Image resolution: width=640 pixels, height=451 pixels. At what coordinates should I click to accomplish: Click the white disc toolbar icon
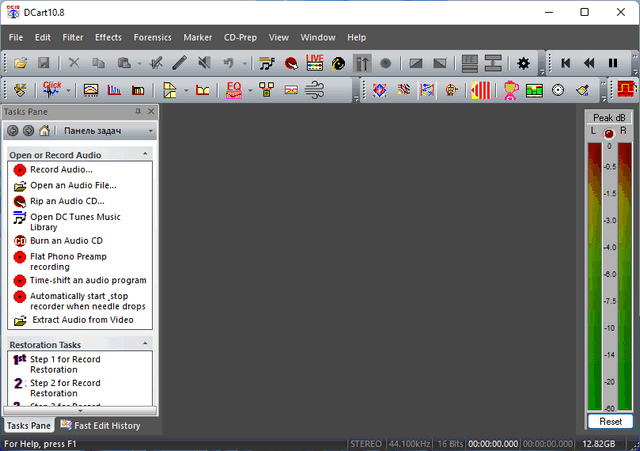coord(558,90)
